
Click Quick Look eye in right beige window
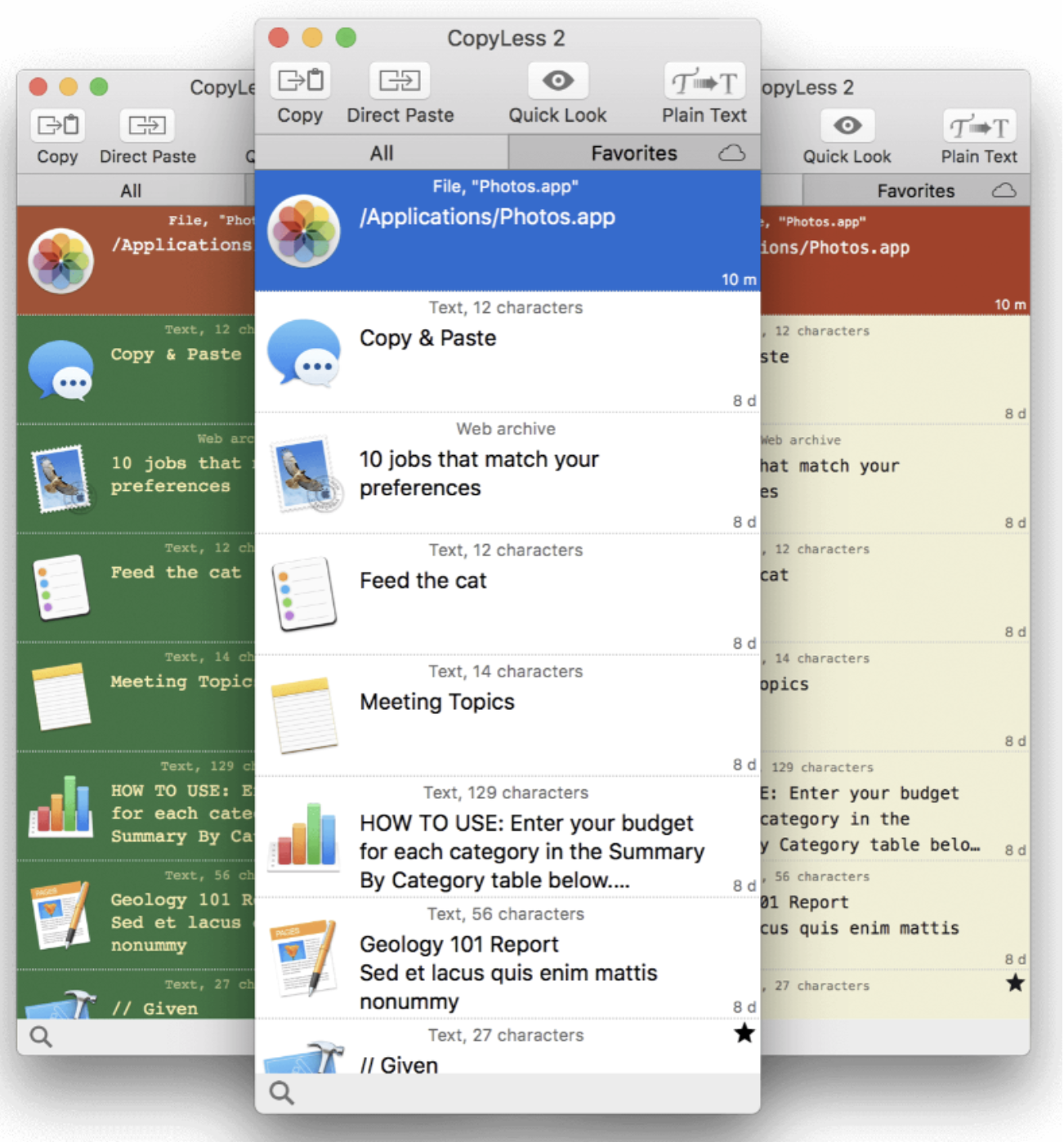pos(847,125)
